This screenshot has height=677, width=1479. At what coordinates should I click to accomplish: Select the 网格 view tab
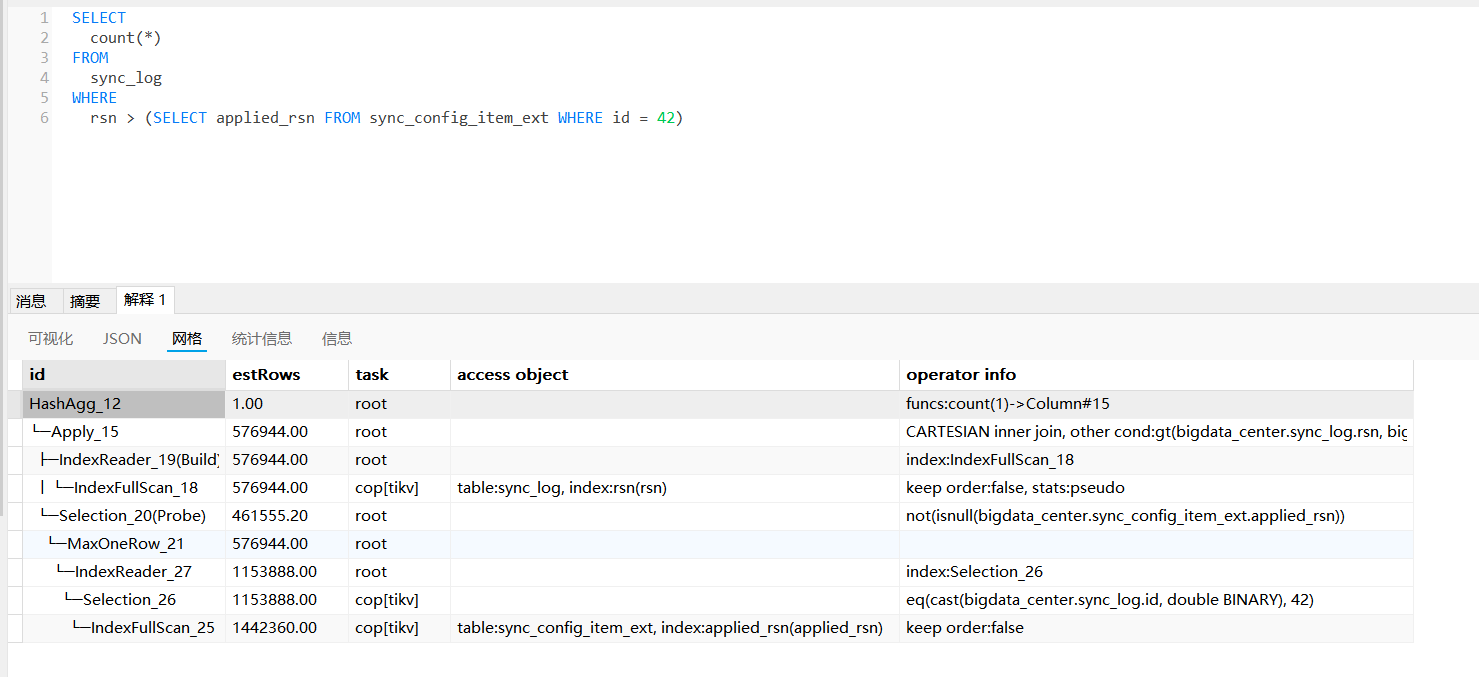tap(187, 339)
